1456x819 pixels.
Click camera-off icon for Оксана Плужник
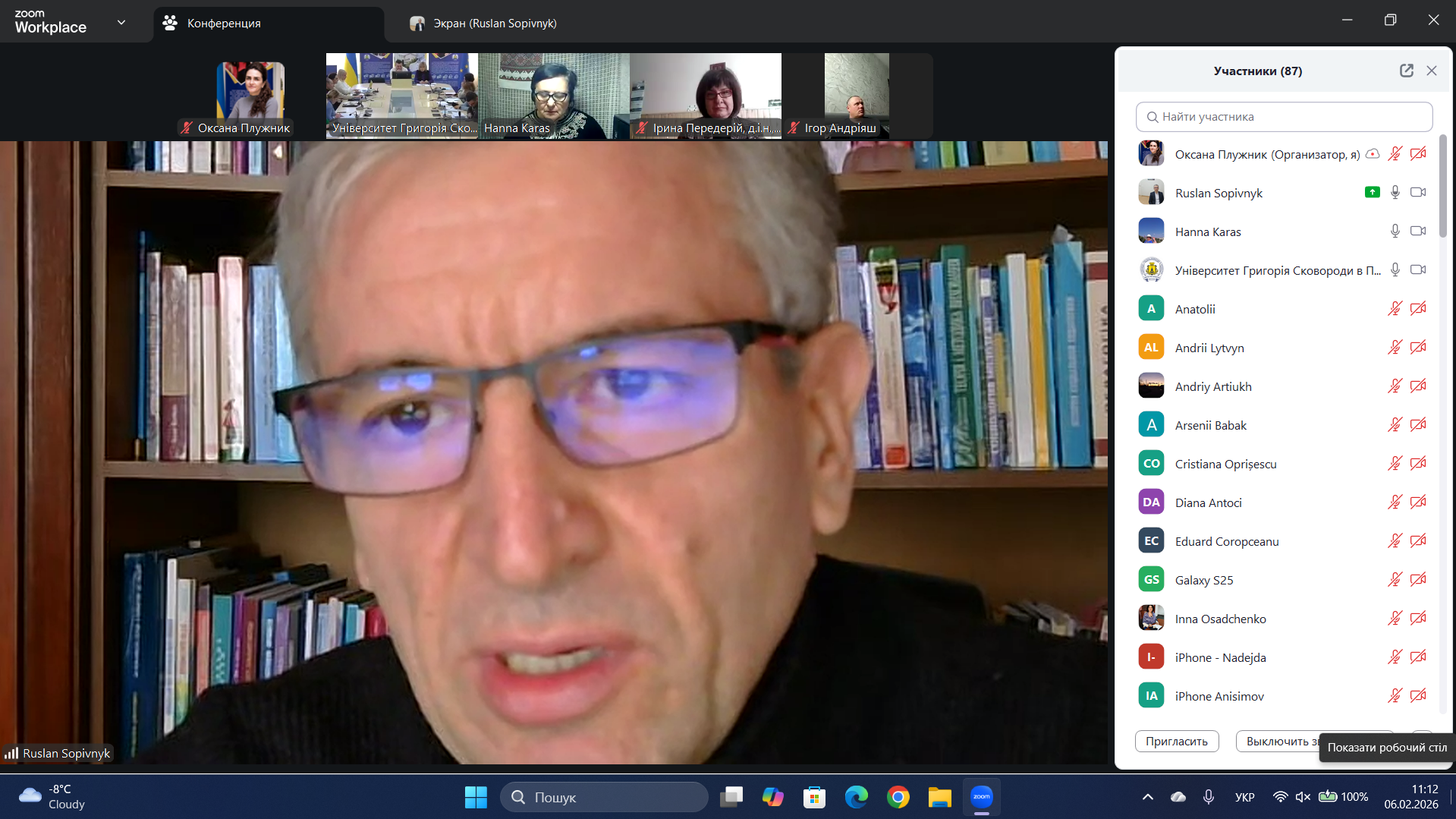click(x=1418, y=154)
